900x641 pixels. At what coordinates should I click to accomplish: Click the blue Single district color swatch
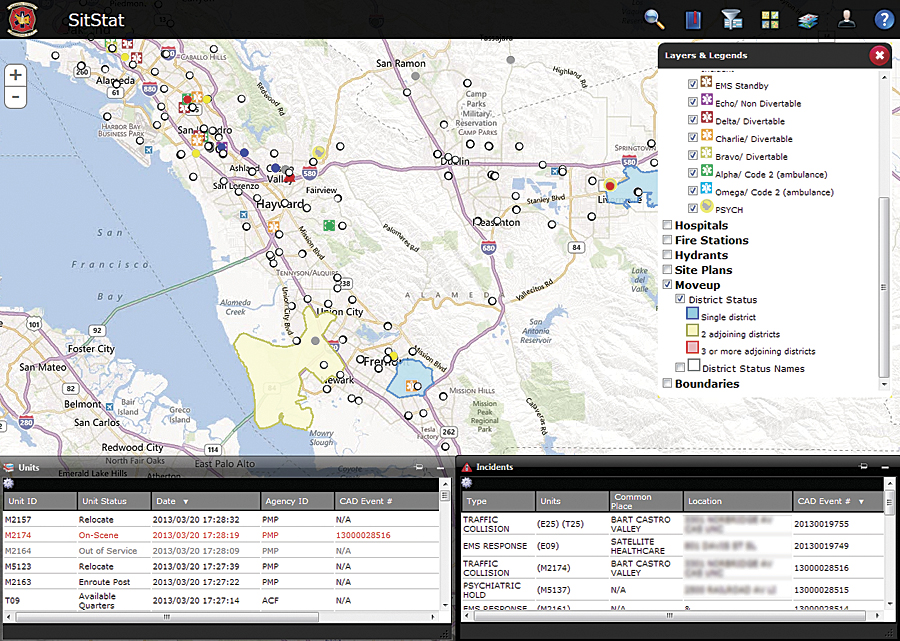692,313
